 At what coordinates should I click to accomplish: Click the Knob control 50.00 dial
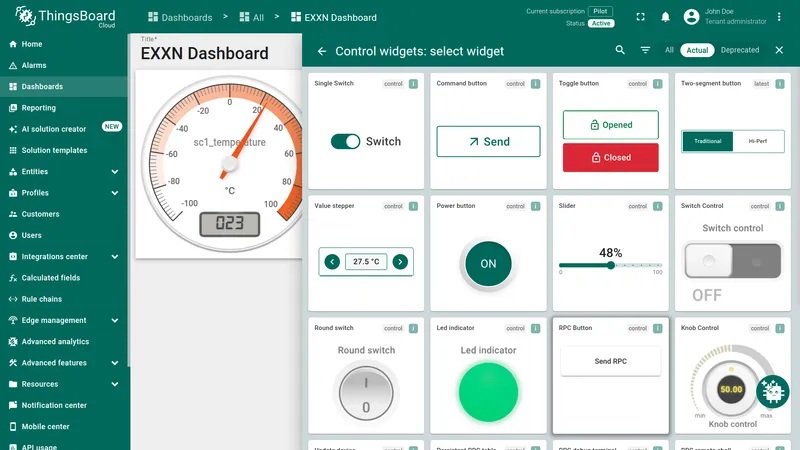point(731,389)
